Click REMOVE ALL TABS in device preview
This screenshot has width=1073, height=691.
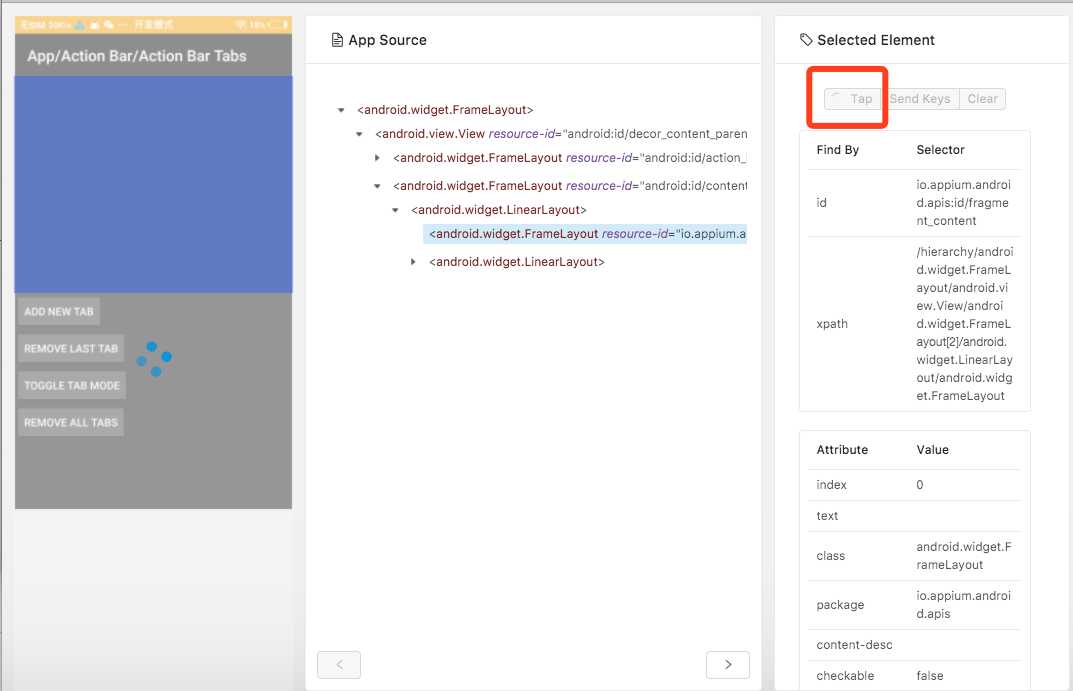point(71,422)
